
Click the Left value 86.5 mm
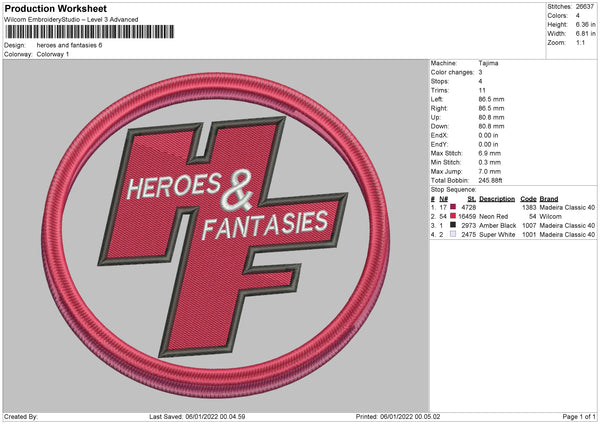(x=491, y=99)
